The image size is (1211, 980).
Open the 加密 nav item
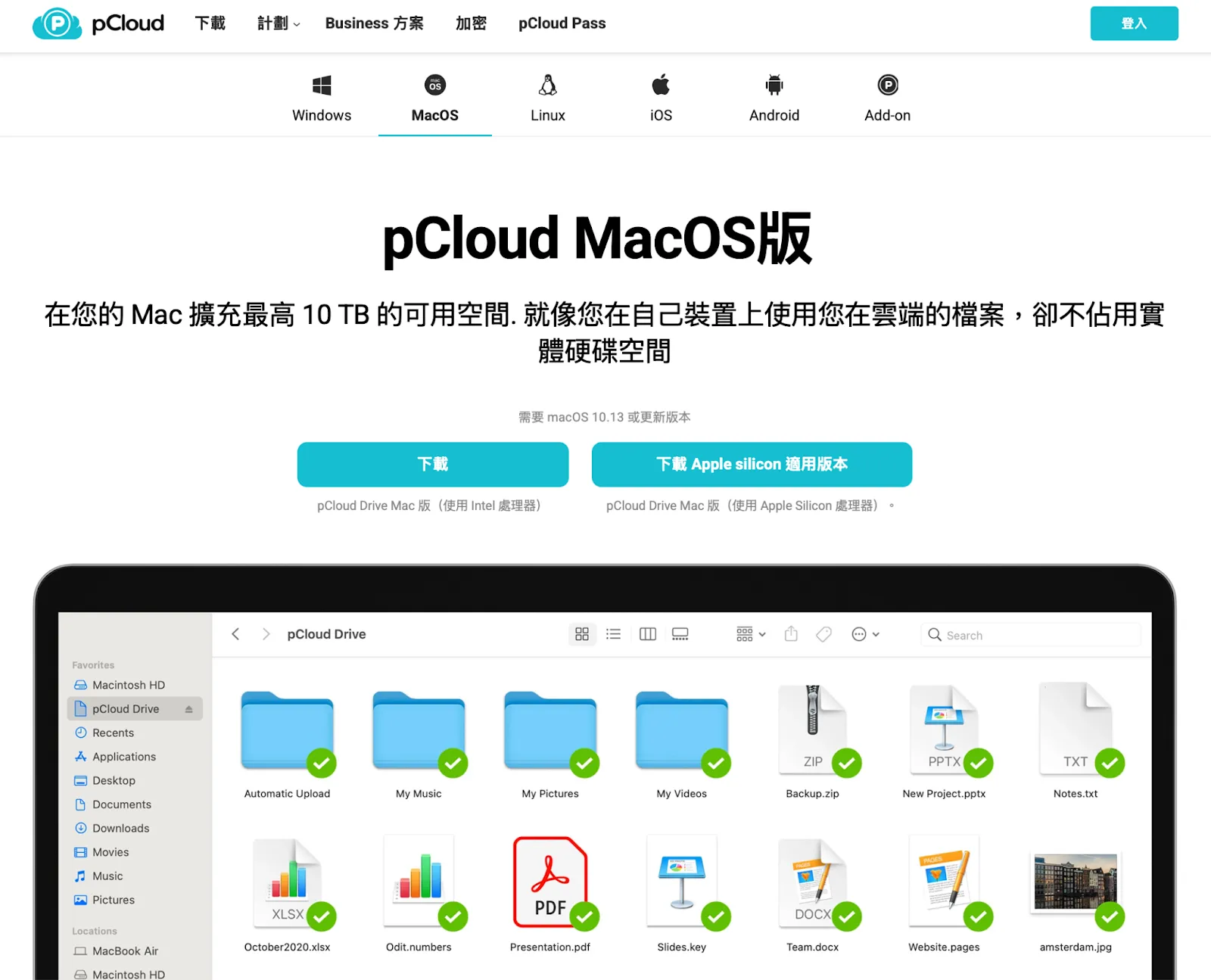point(471,23)
